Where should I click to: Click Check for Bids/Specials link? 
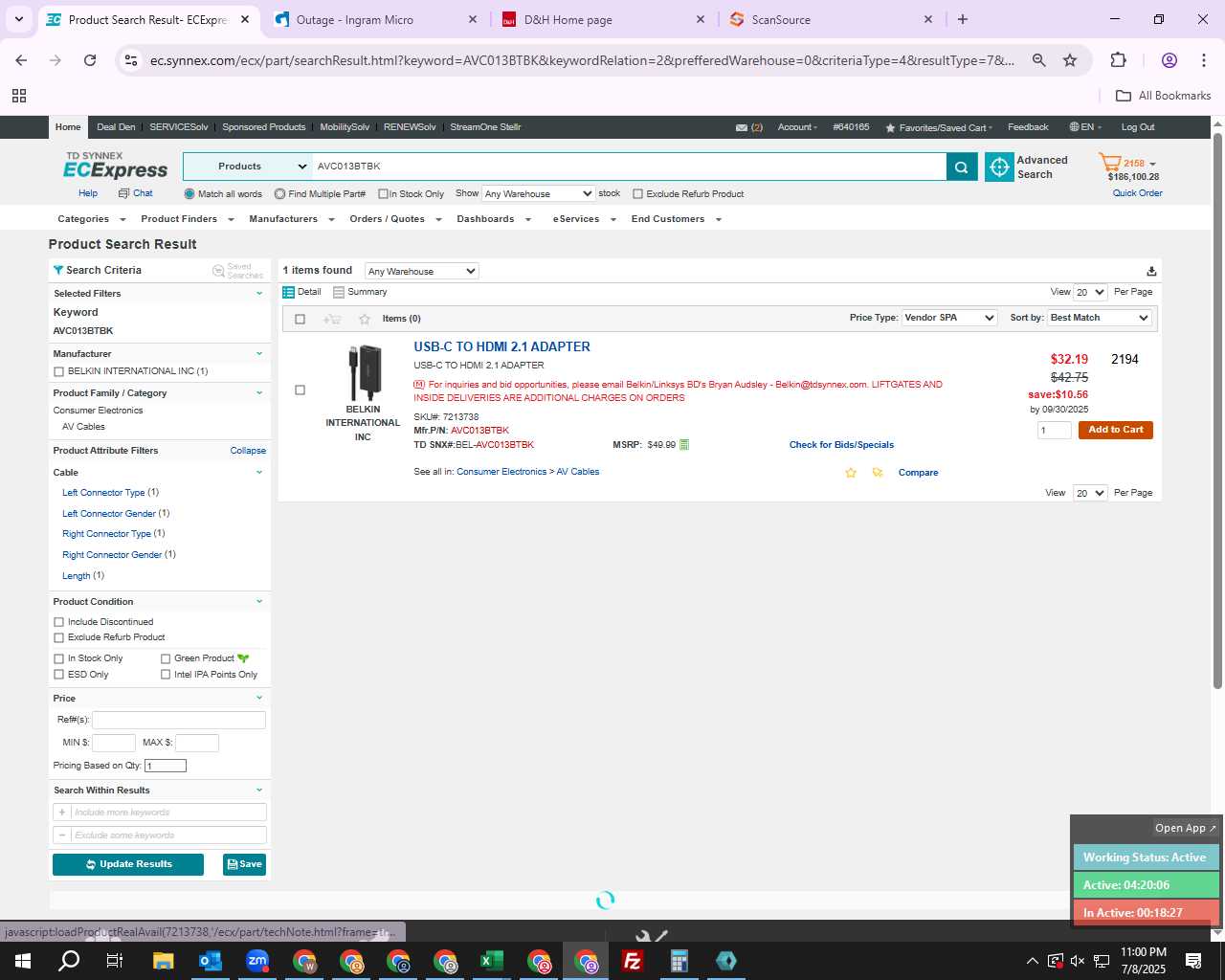(x=841, y=445)
